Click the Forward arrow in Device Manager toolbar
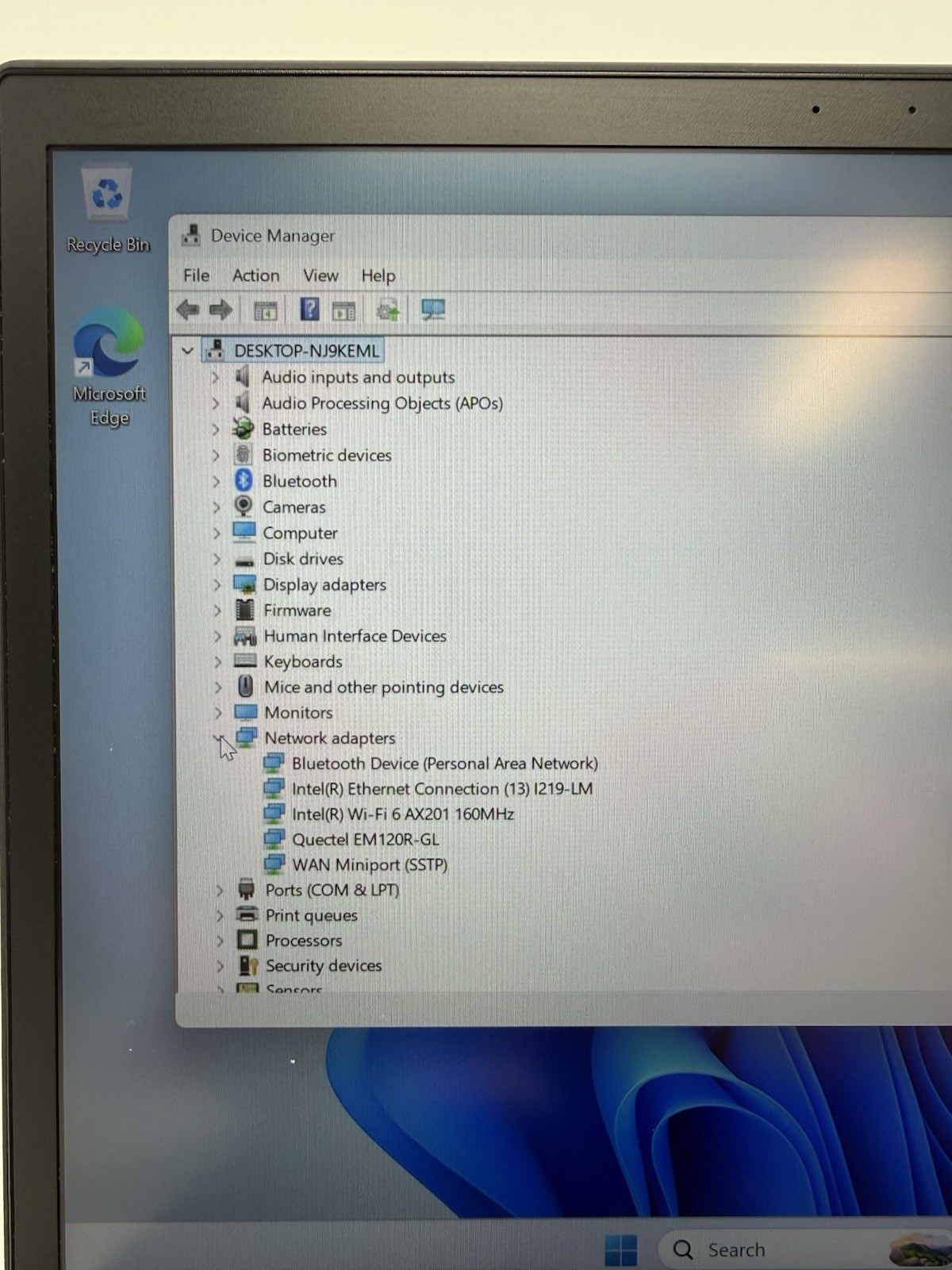Viewport: 952px width, 1270px height. [x=221, y=310]
